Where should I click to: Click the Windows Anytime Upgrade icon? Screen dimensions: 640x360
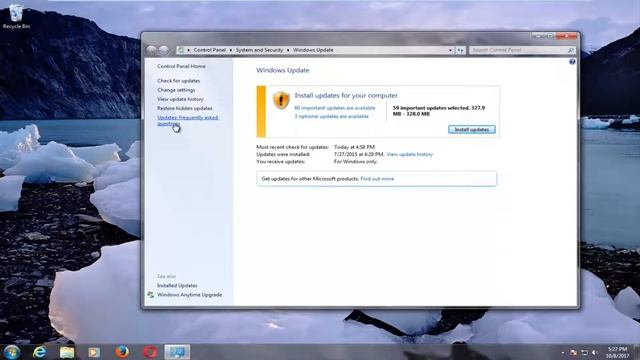[x=151, y=295]
